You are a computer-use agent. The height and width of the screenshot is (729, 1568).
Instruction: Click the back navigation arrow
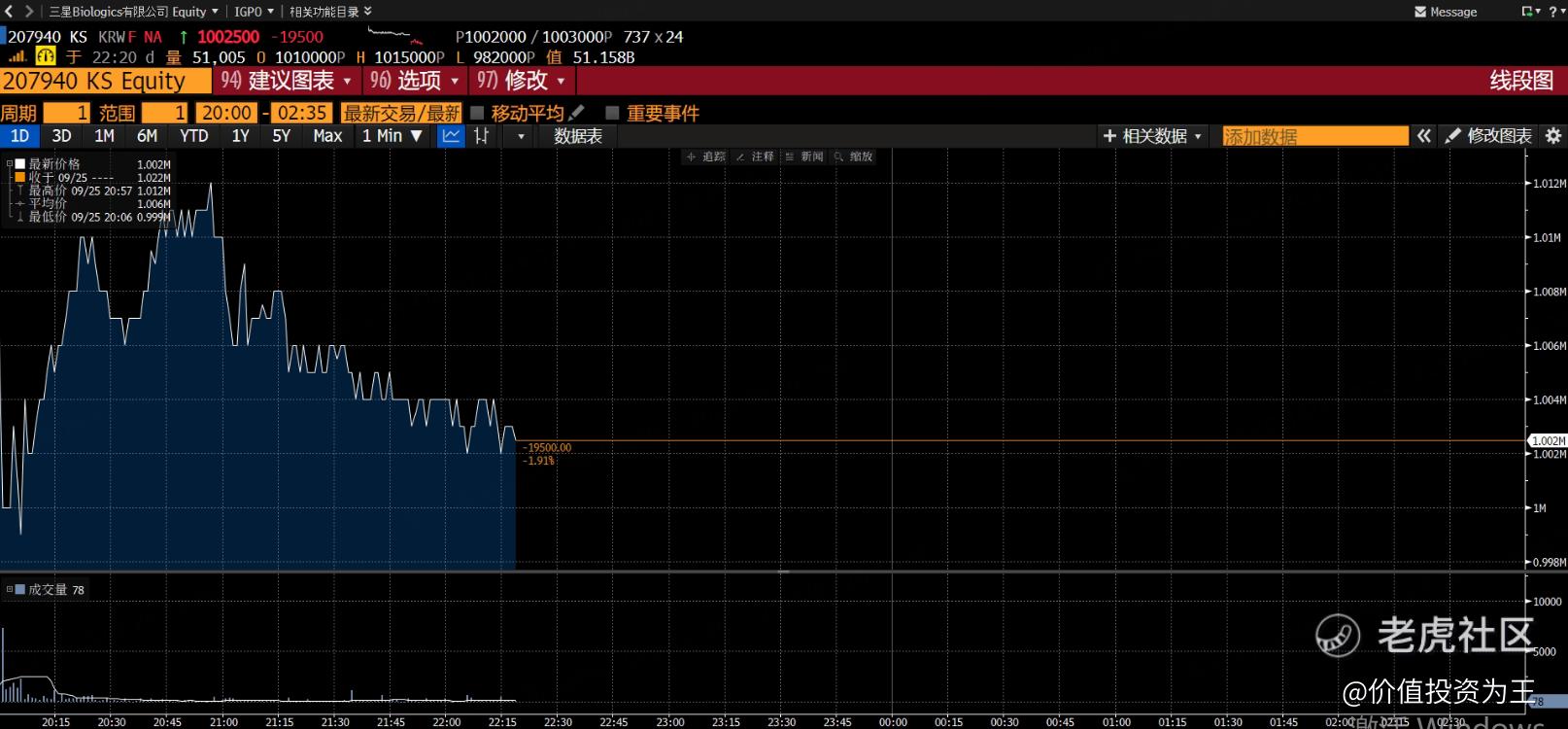(9, 12)
